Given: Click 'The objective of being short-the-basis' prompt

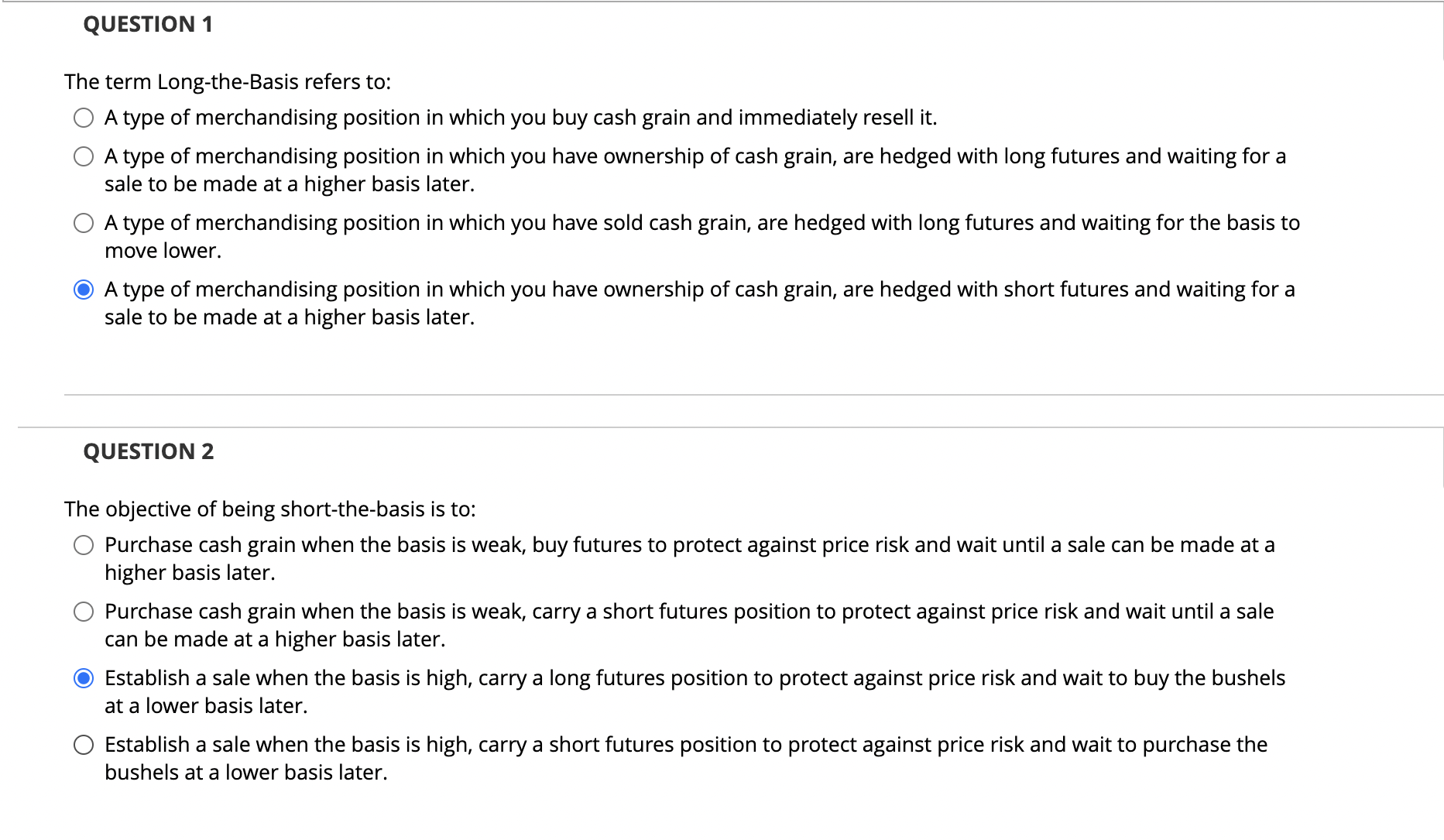Looking at the screenshot, I should [x=269, y=509].
